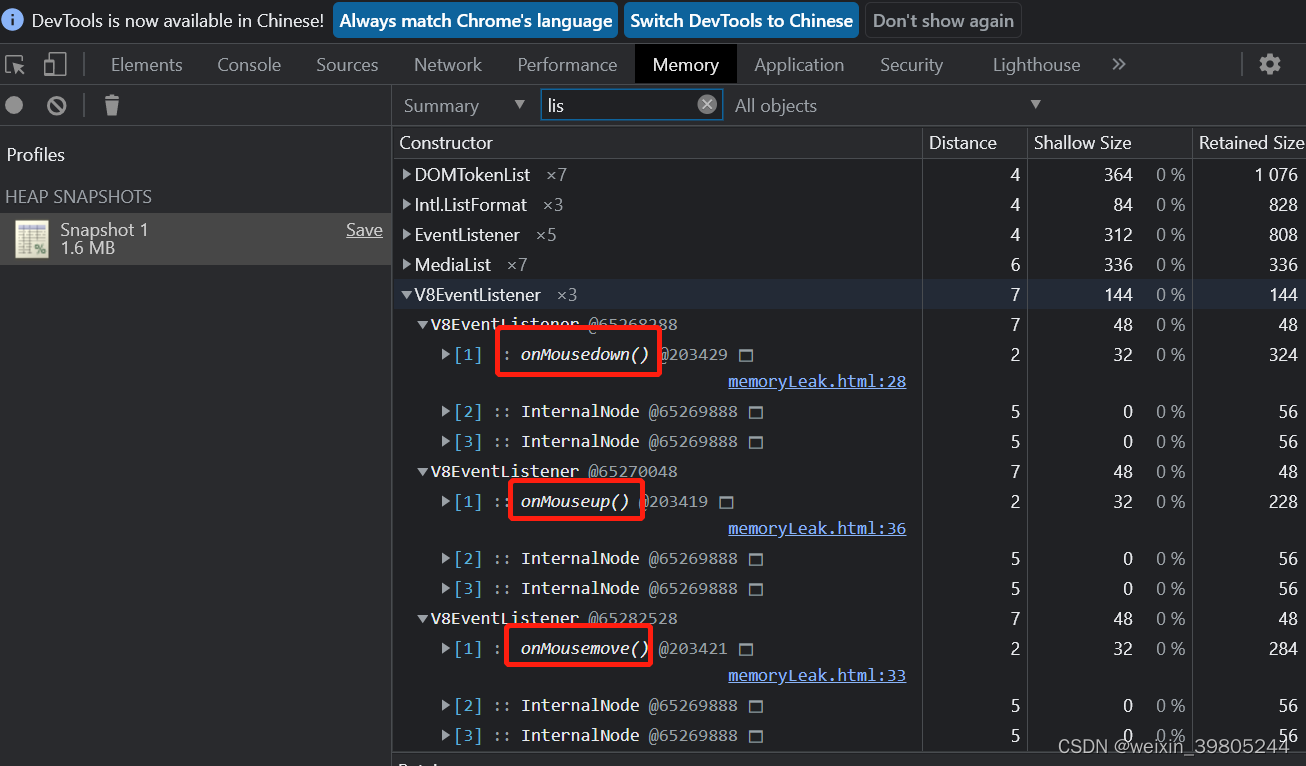Open the All objects filter dropdown
Screen dimensions: 1306x766
(888, 105)
